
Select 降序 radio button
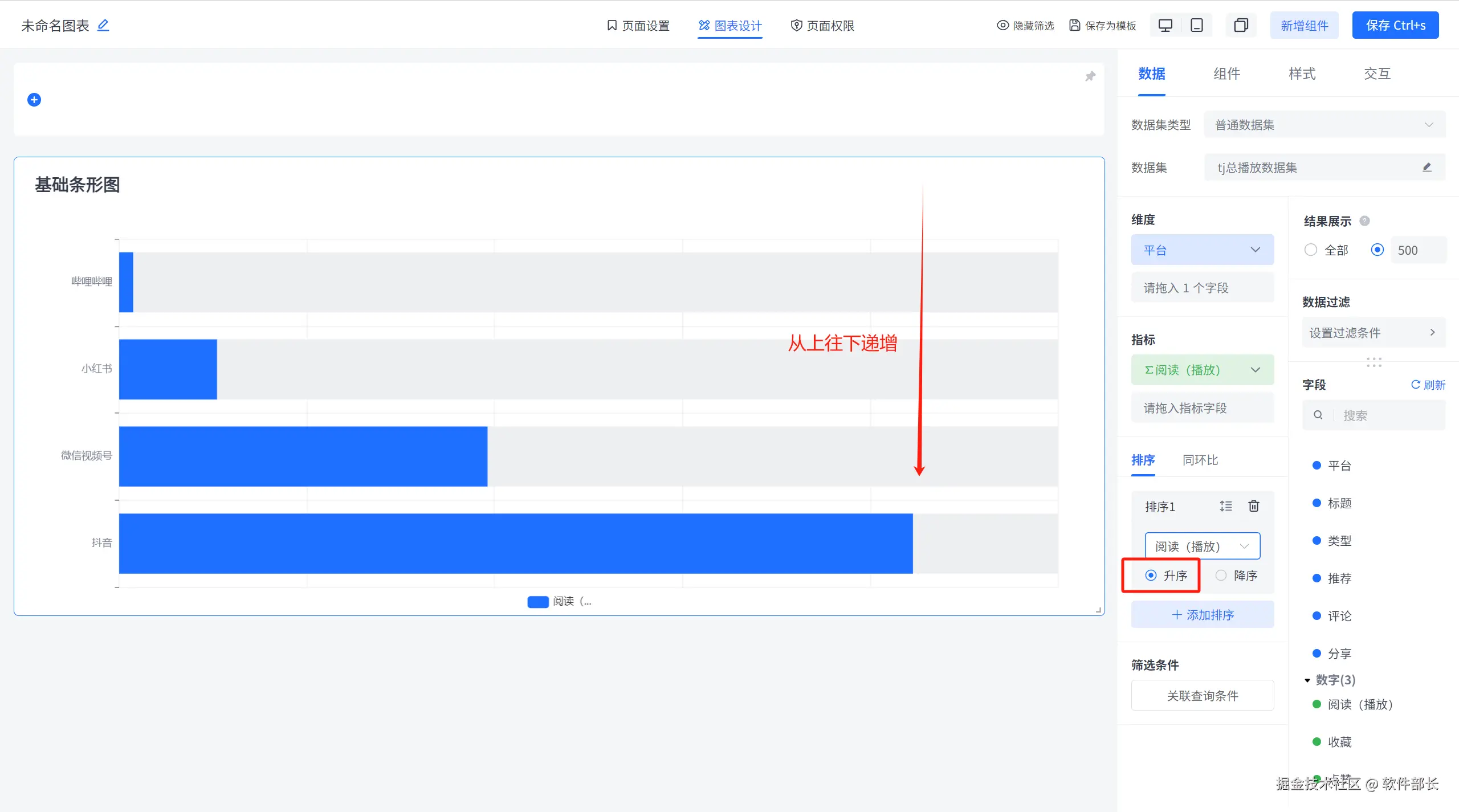pos(1221,576)
